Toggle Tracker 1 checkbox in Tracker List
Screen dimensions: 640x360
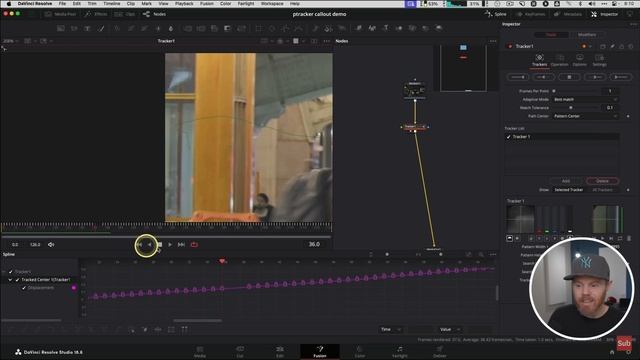pos(509,137)
